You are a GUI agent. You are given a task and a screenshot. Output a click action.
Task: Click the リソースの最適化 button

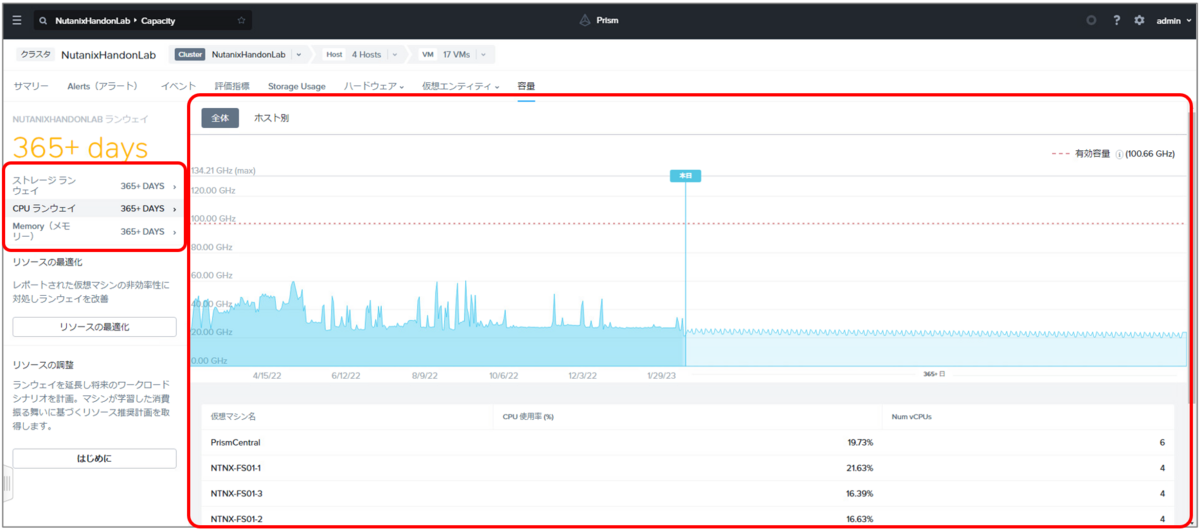(94, 327)
